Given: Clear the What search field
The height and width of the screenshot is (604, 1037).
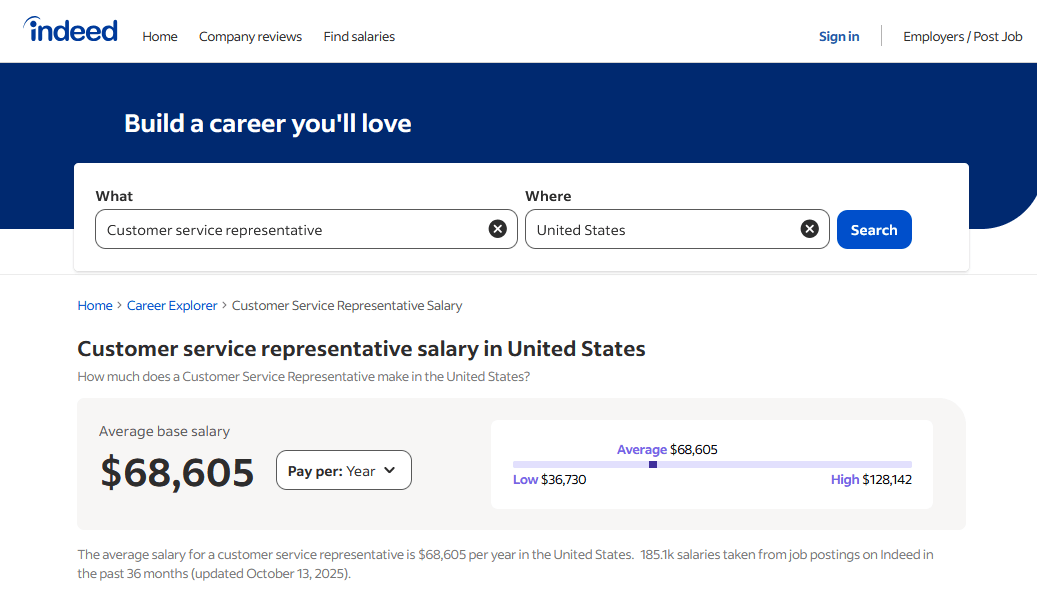Looking at the screenshot, I should [497, 229].
